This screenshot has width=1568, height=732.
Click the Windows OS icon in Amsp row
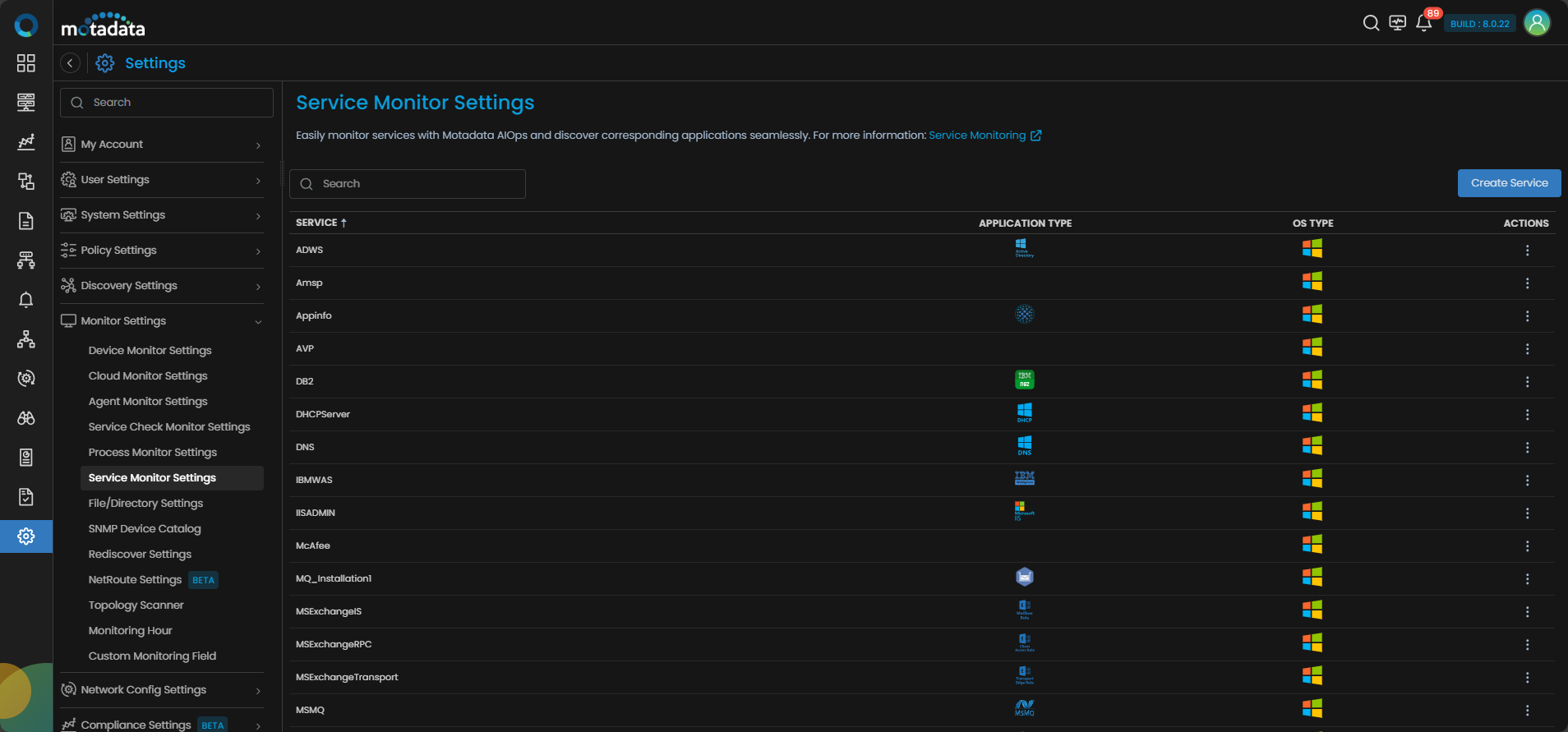coord(1312,282)
